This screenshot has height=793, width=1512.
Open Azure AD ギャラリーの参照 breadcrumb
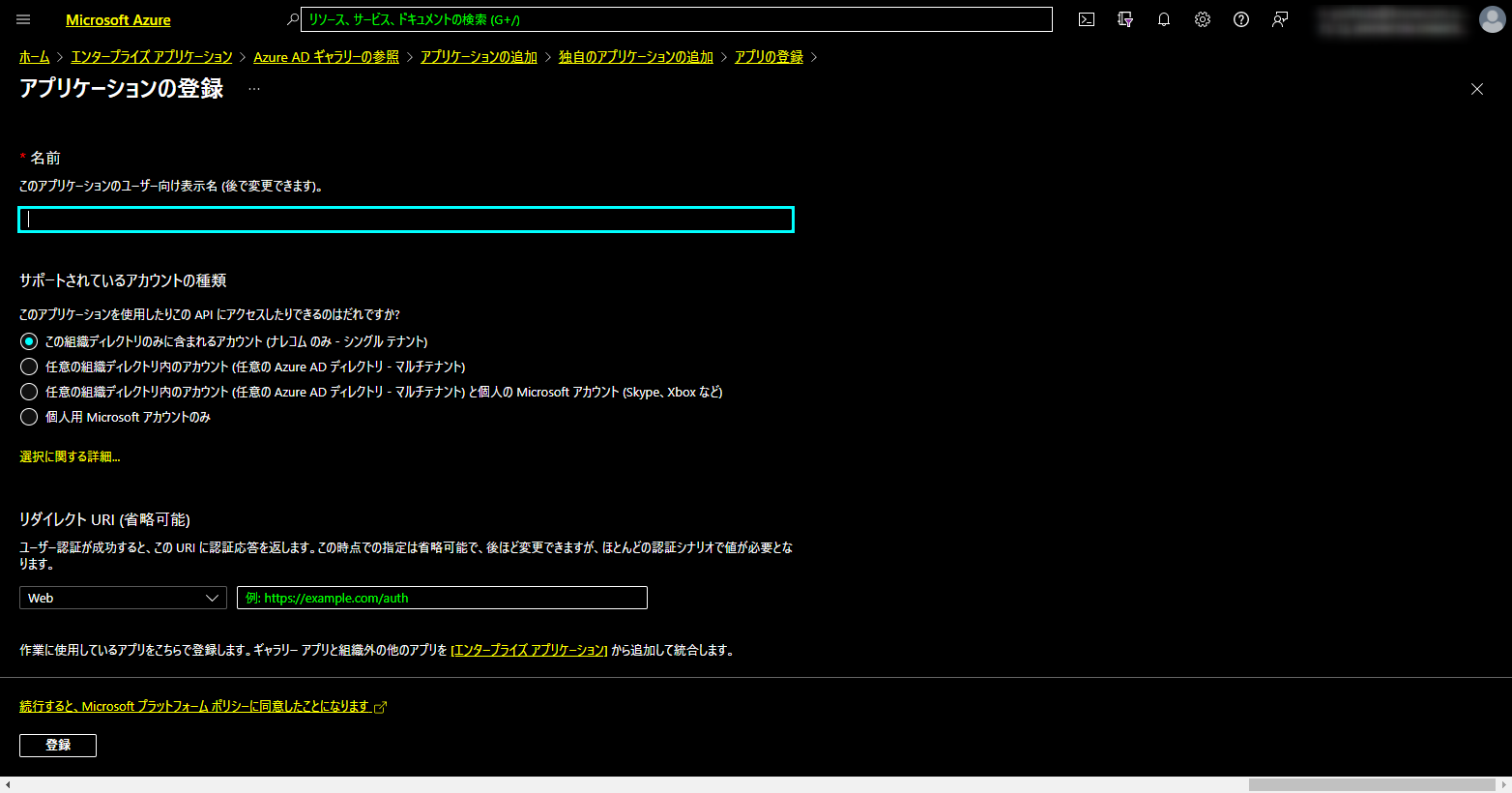point(326,57)
